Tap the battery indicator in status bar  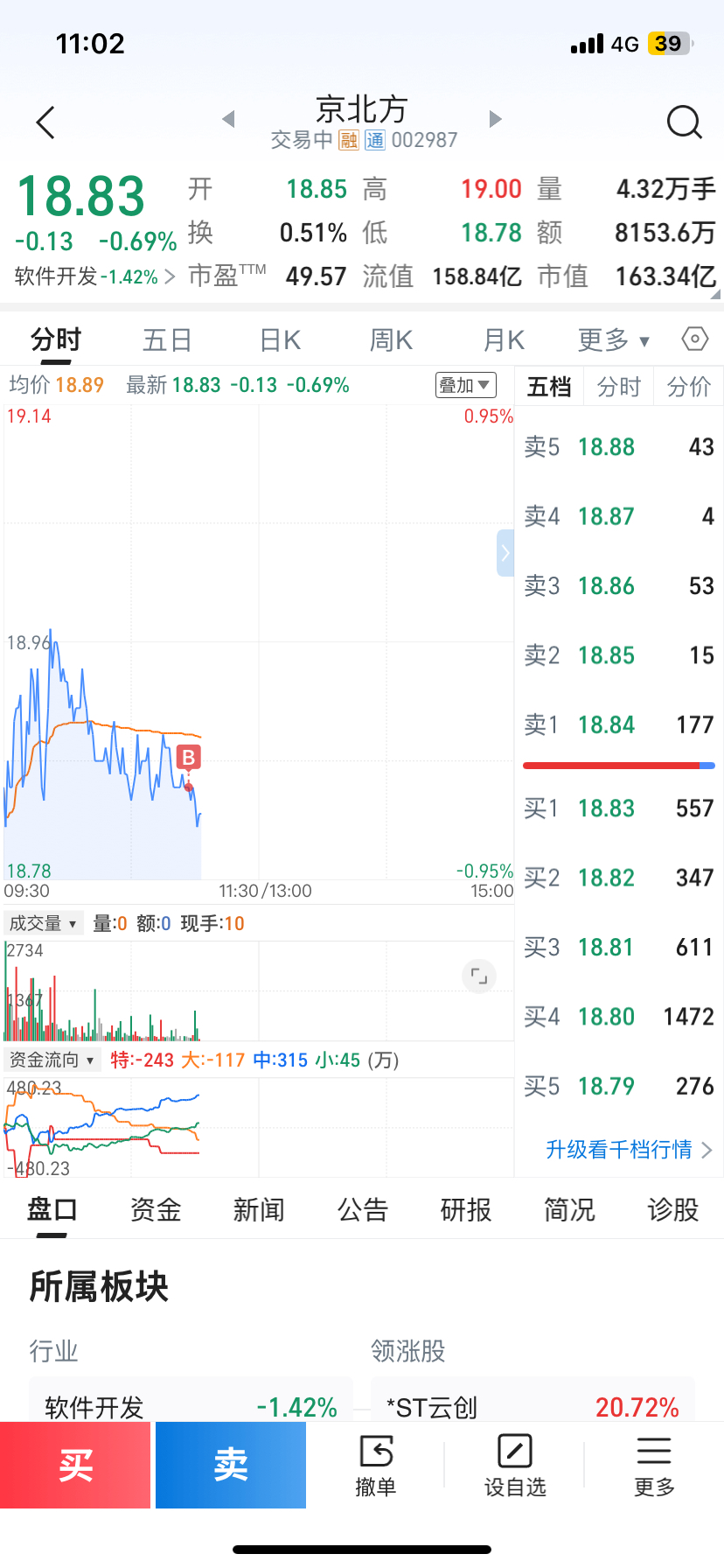tap(669, 44)
